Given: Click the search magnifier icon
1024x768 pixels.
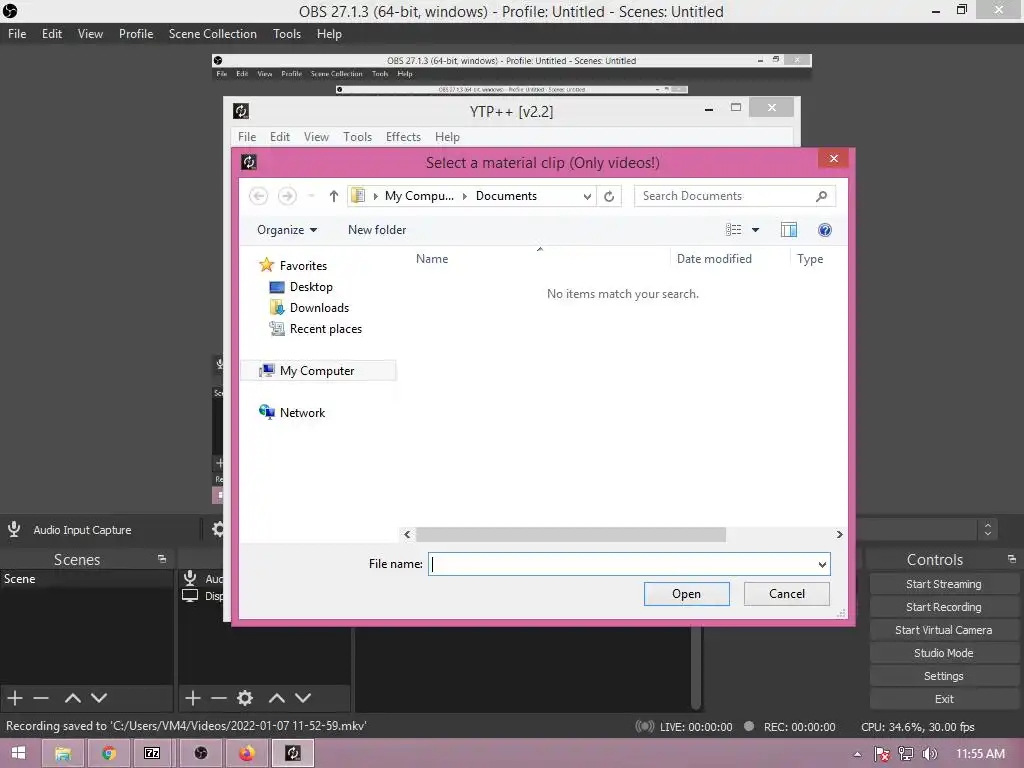Looking at the screenshot, I should point(822,196).
